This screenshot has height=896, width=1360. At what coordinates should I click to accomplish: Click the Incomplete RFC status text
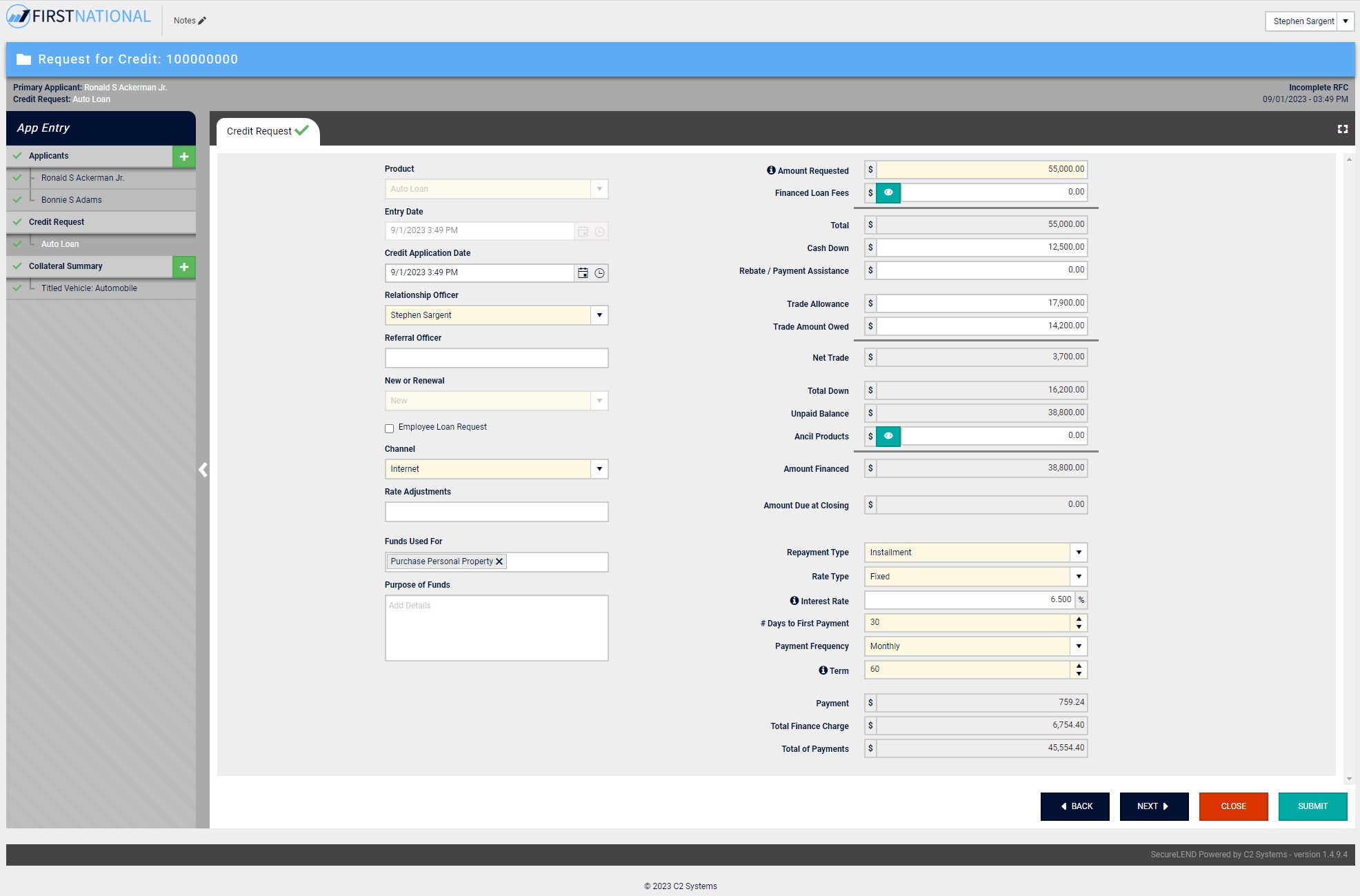point(1318,88)
